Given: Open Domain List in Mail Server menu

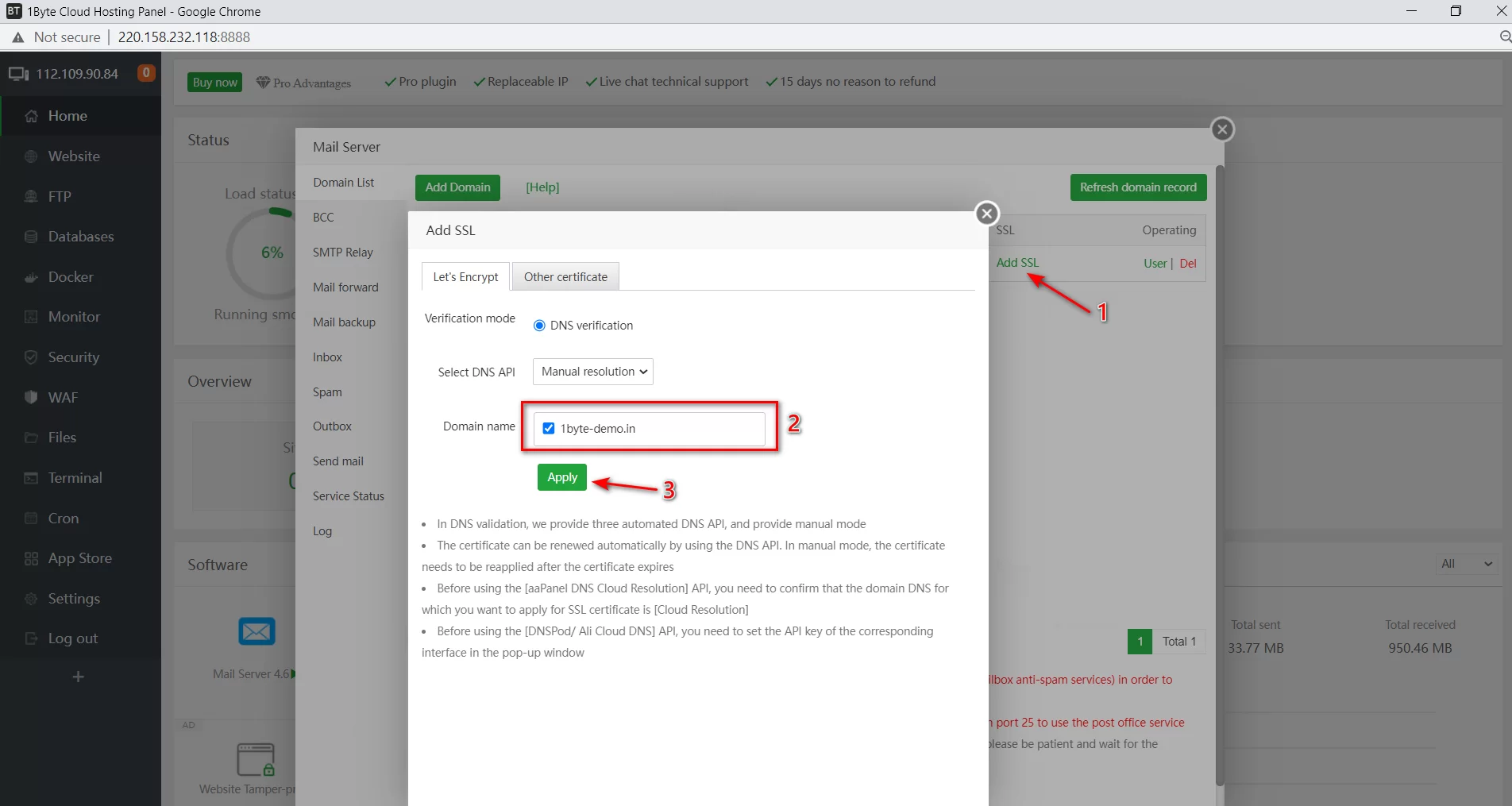Looking at the screenshot, I should [x=343, y=183].
